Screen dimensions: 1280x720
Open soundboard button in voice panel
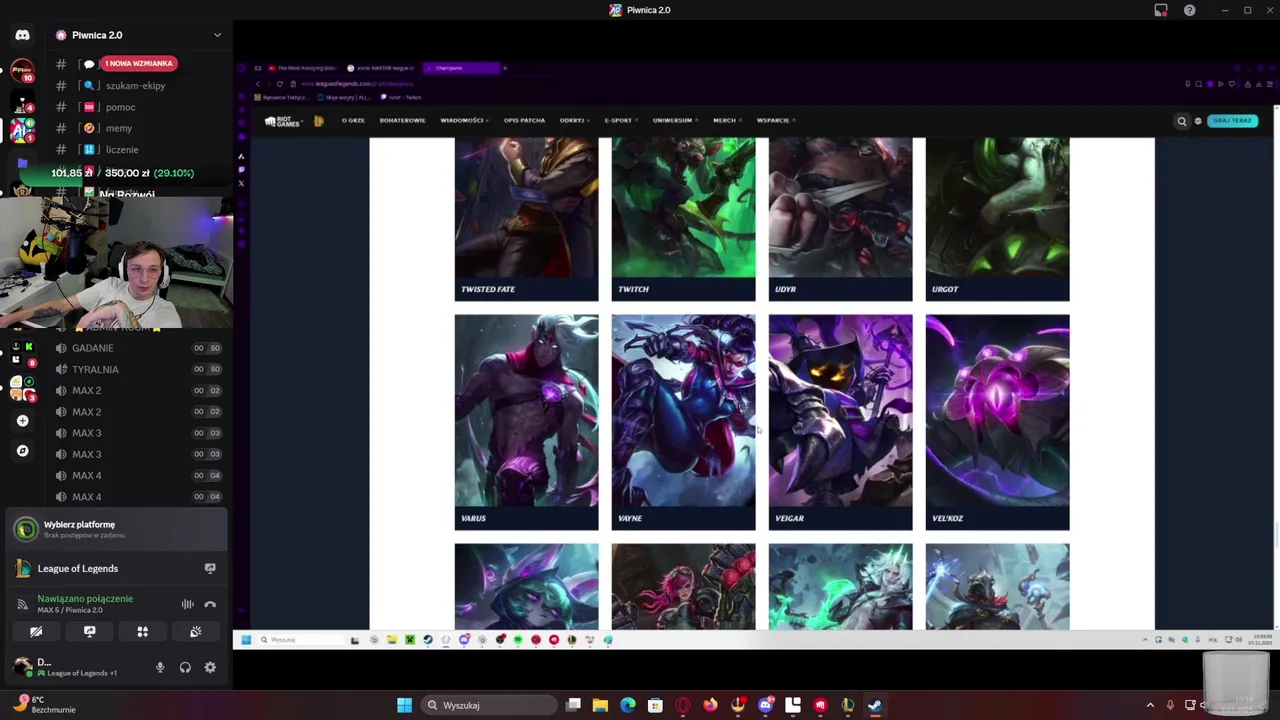click(x=195, y=632)
